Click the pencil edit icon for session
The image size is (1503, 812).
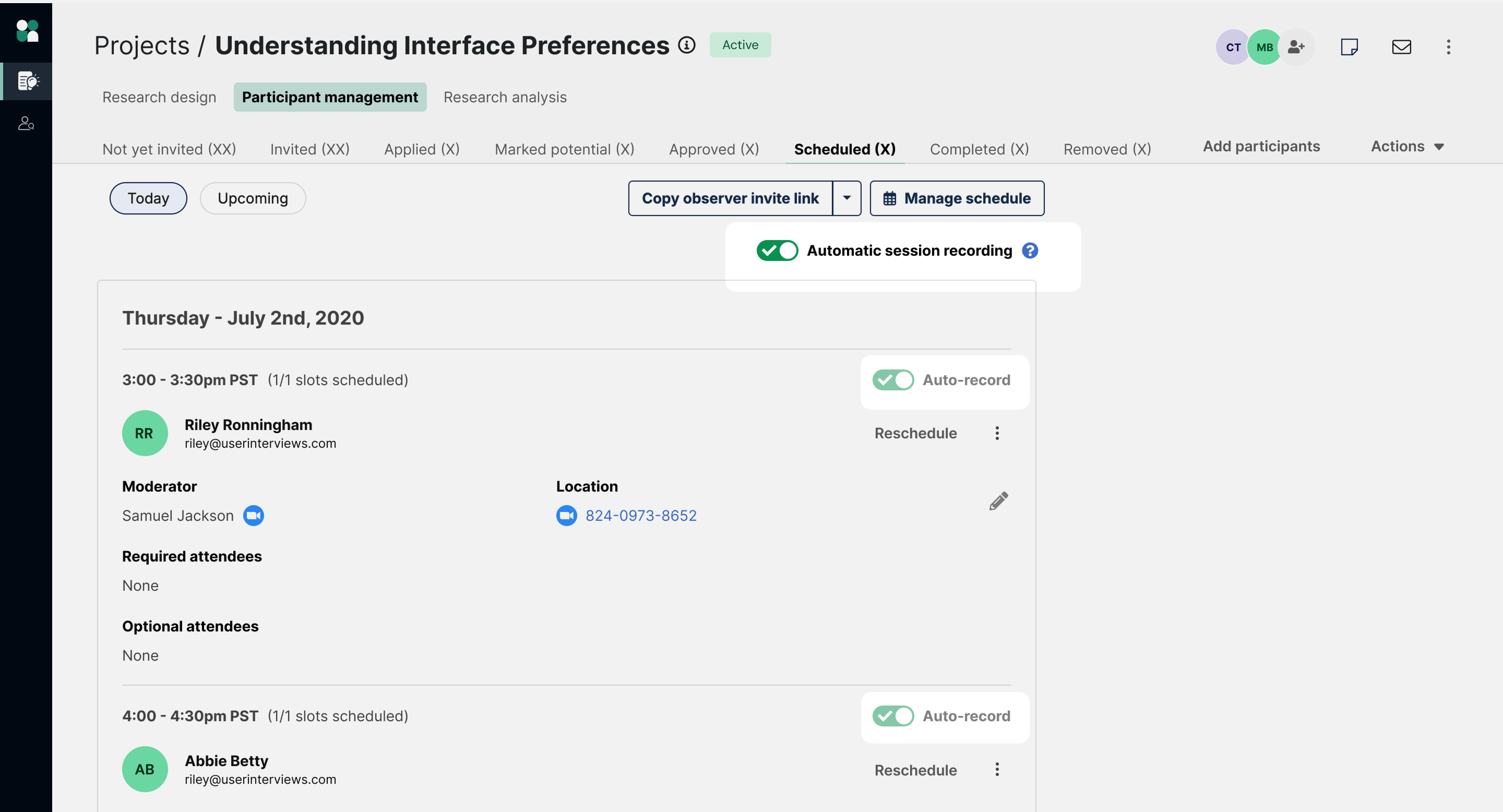(x=998, y=500)
